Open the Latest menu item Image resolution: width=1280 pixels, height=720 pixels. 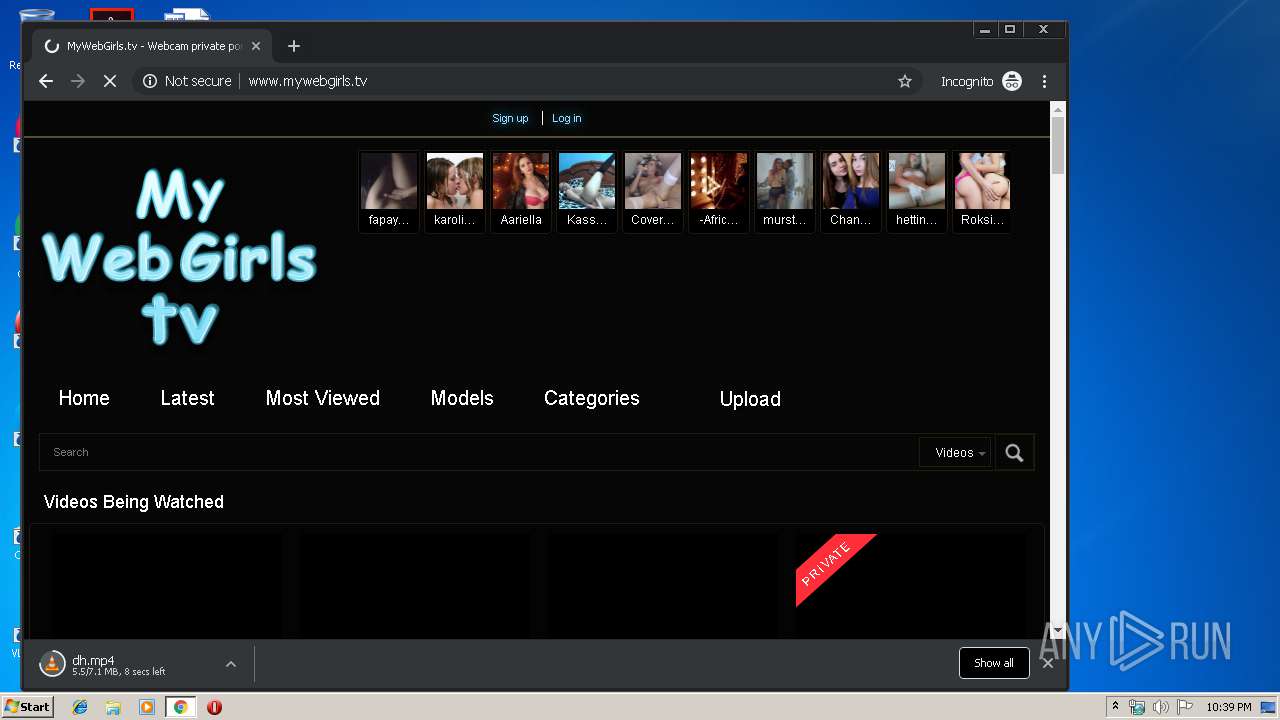coord(187,398)
